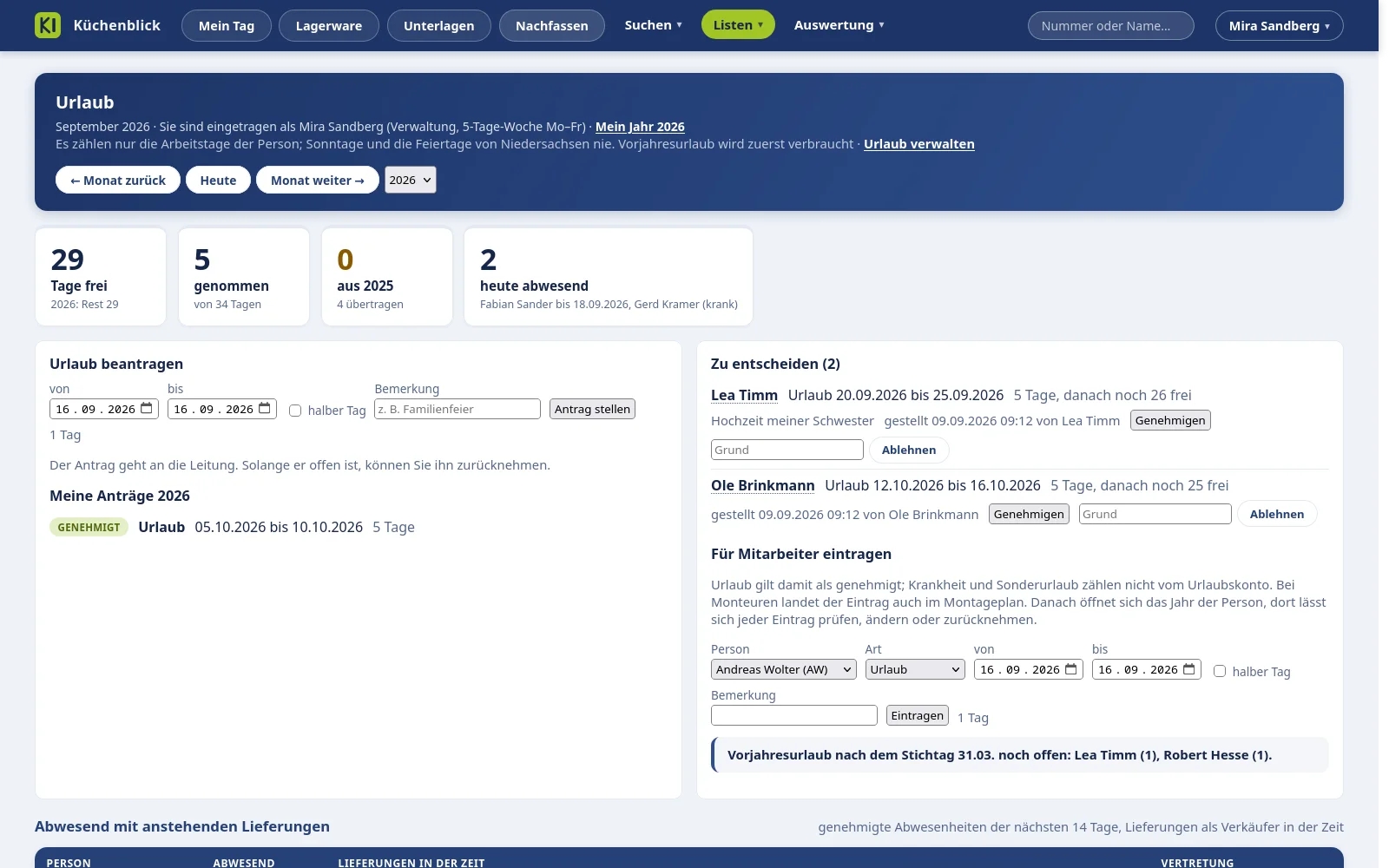Open the Listen menu
The height and width of the screenshot is (868, 1389).
738,25
